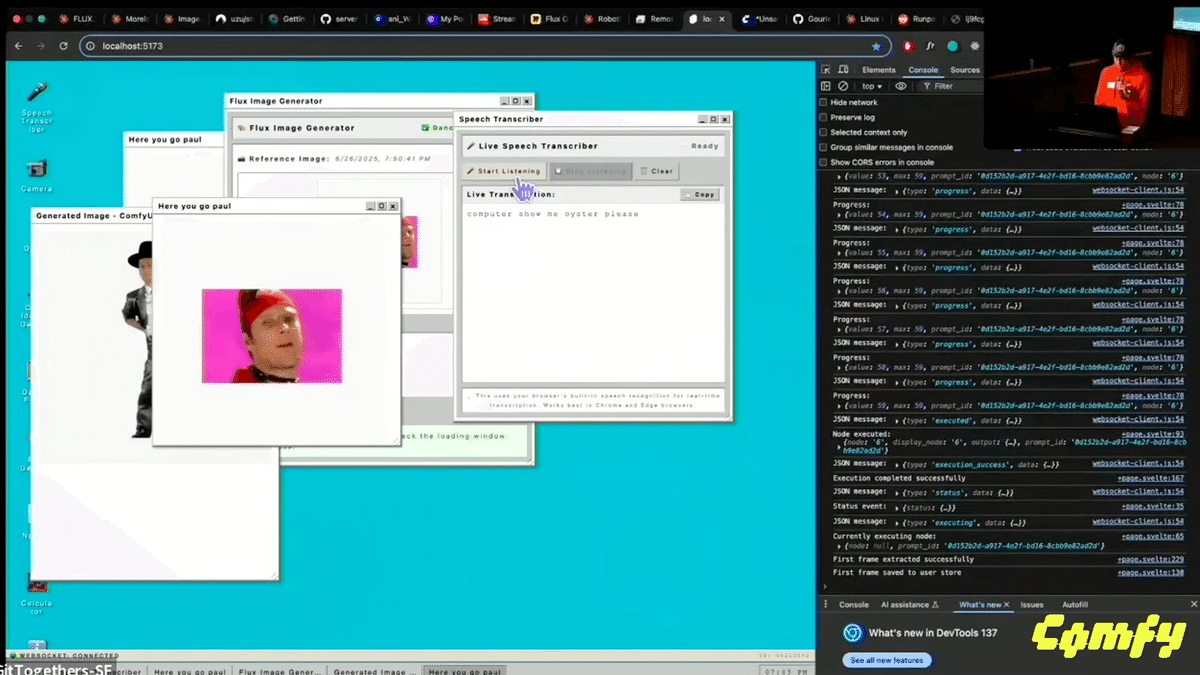Go back with the browser back arrow
The image size is (1200, 675).
17,46
